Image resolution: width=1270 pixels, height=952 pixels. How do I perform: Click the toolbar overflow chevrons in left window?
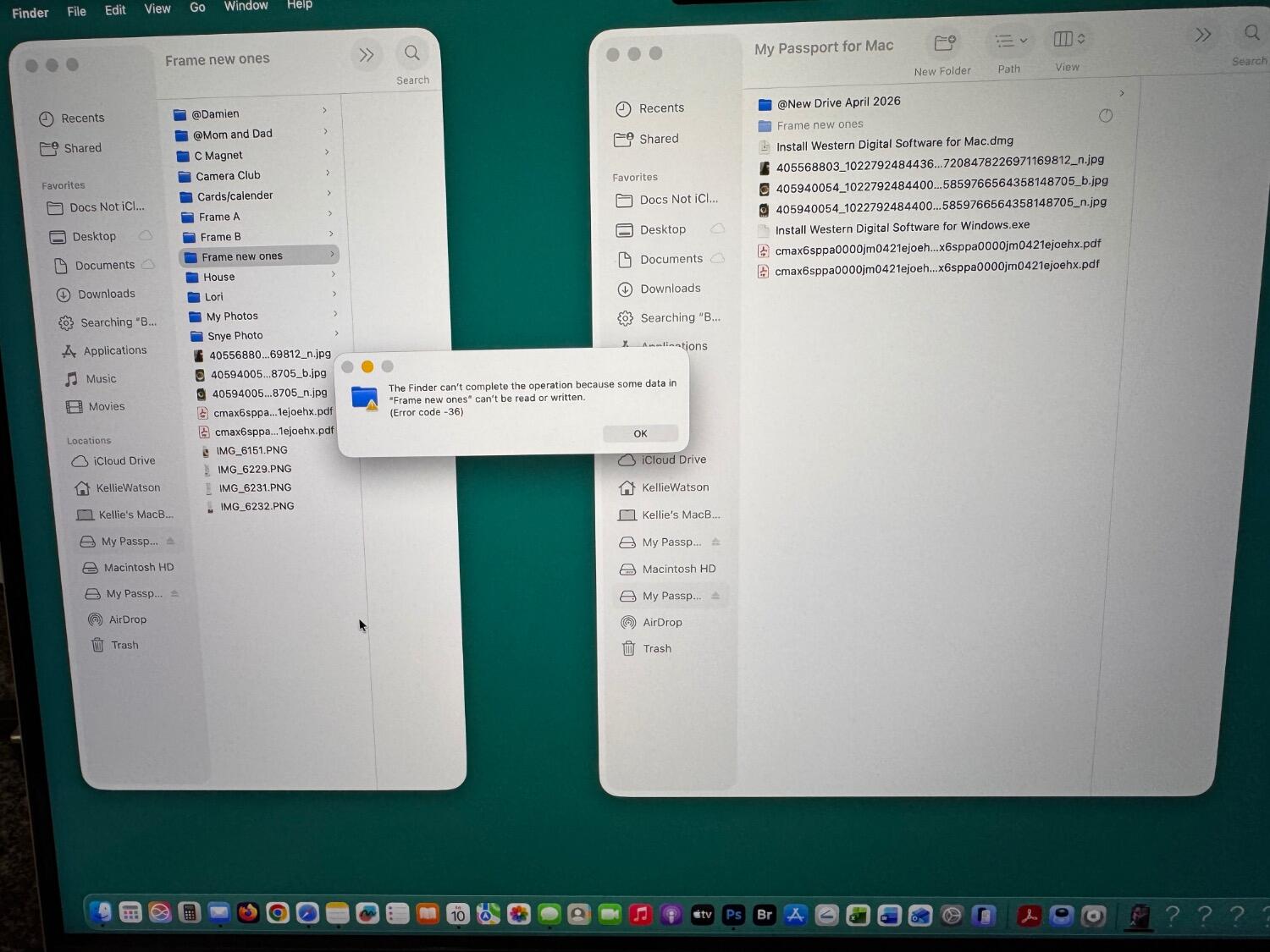[367, 55]
